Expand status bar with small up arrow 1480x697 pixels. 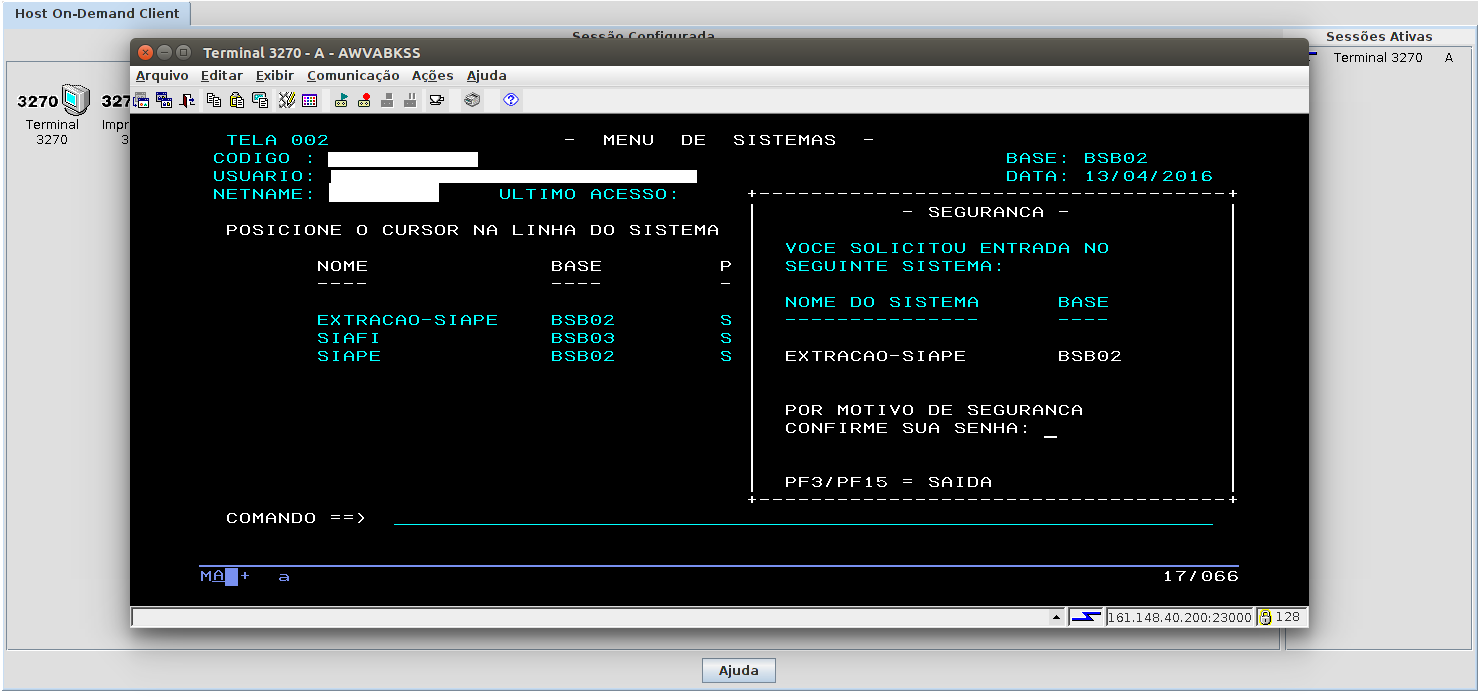(x=1057, y=618)
